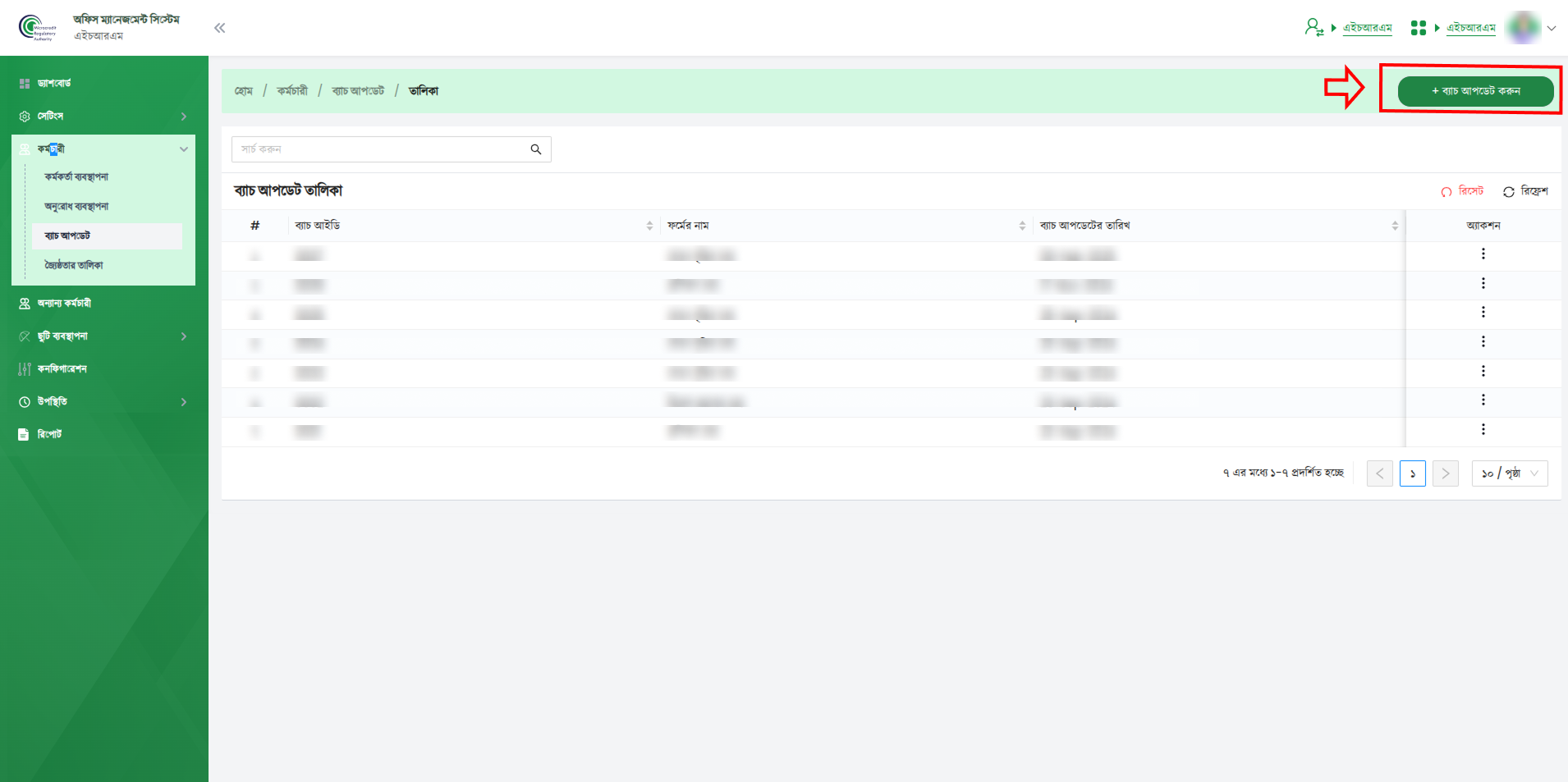The width and height of the screenshot is (1568, 782).
Task: Expand the ছুটি ব্যবস্থাপনা chevron
Action: 183,336
